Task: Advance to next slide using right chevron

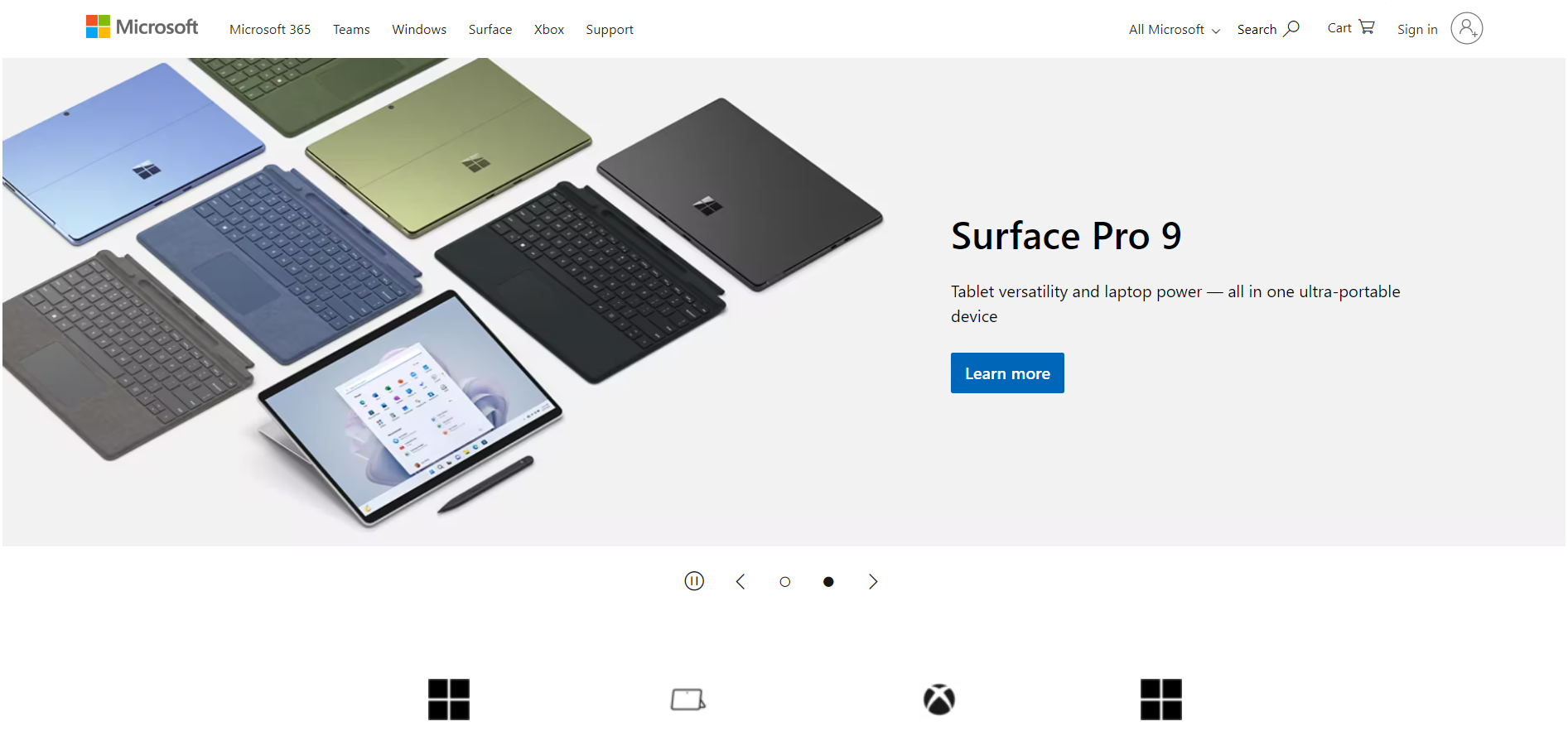Action: (x=873, y=581)
